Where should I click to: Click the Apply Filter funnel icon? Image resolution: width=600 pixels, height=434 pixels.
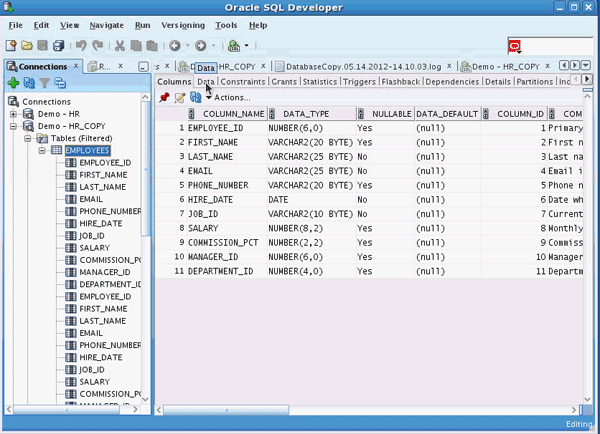coord(45,83)
